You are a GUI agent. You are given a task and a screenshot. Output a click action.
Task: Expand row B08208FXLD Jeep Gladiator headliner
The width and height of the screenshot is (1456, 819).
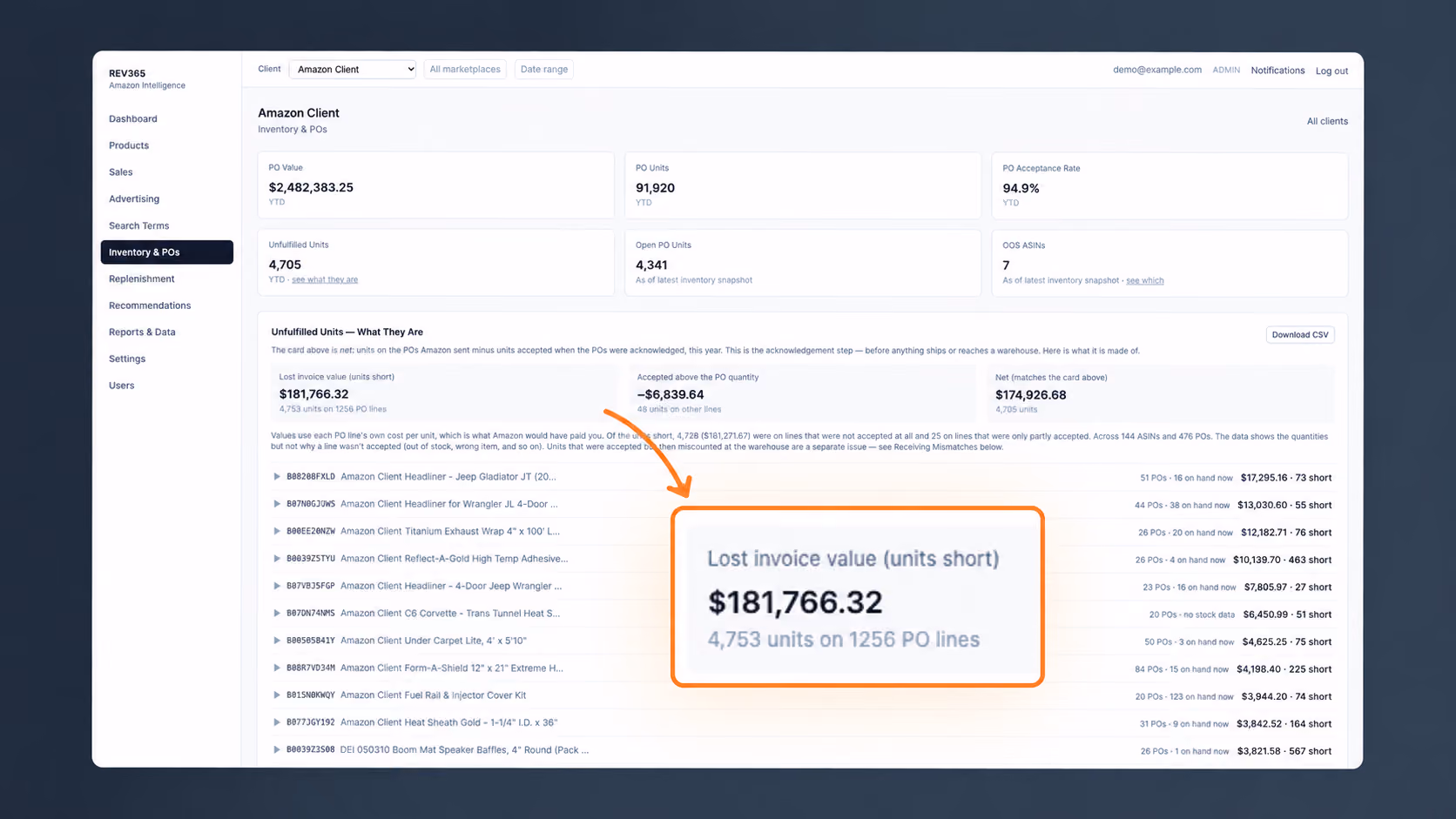pos(277,477)
